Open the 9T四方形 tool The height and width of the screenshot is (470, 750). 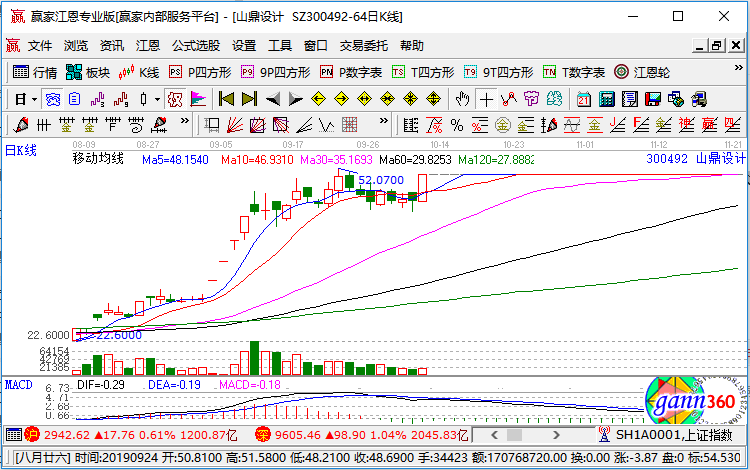(x=498, y=72)
